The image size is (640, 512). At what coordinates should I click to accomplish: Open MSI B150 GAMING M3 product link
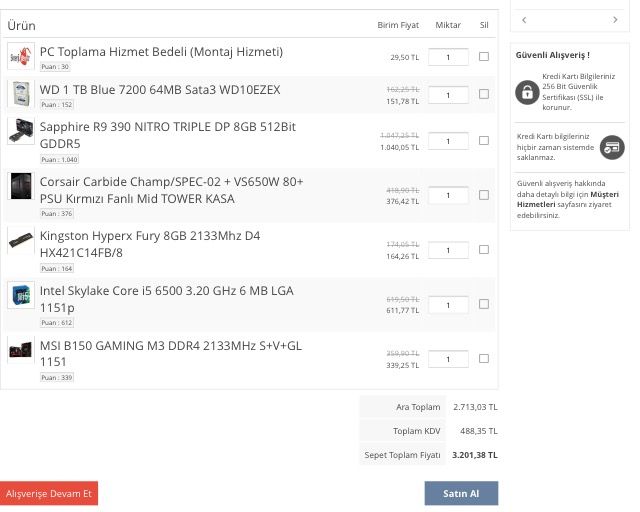coord(171,354)
